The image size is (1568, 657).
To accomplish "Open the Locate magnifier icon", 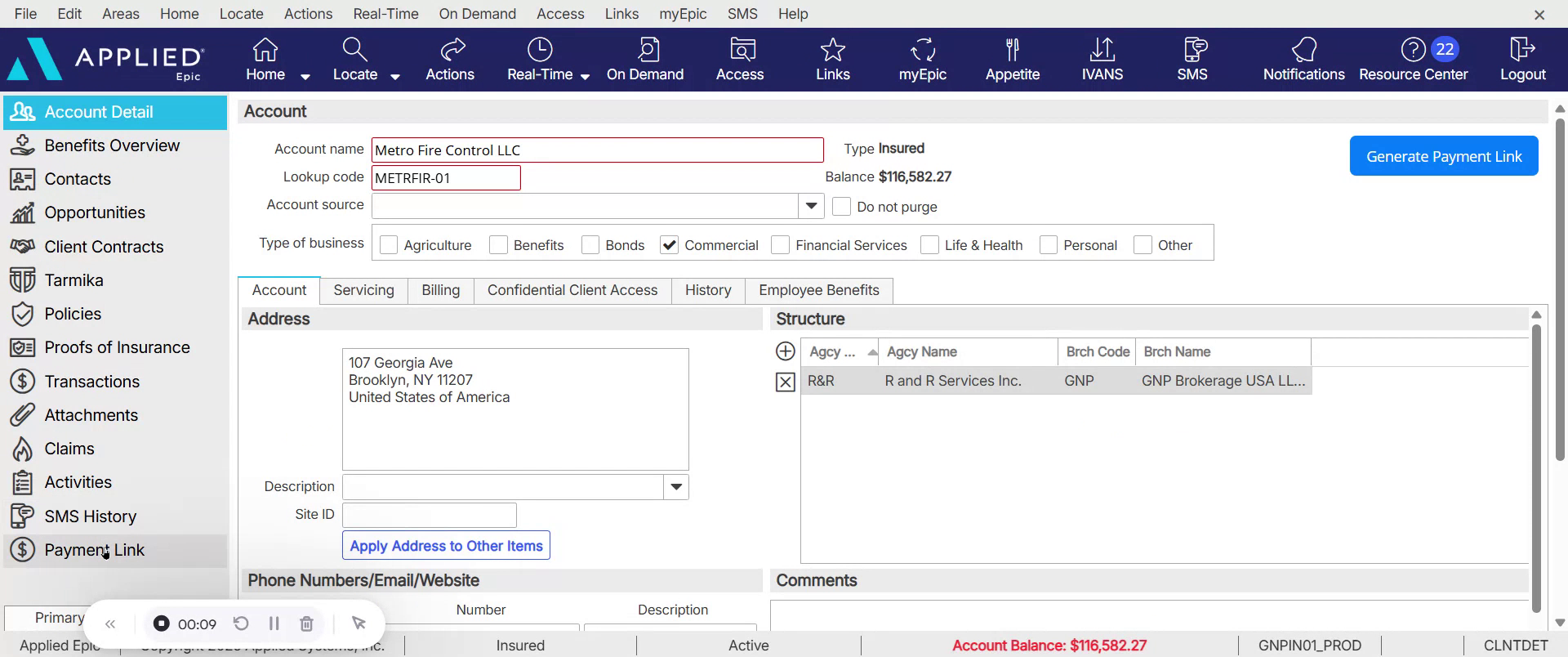I will pyautogui.click(x=354, y=59).
